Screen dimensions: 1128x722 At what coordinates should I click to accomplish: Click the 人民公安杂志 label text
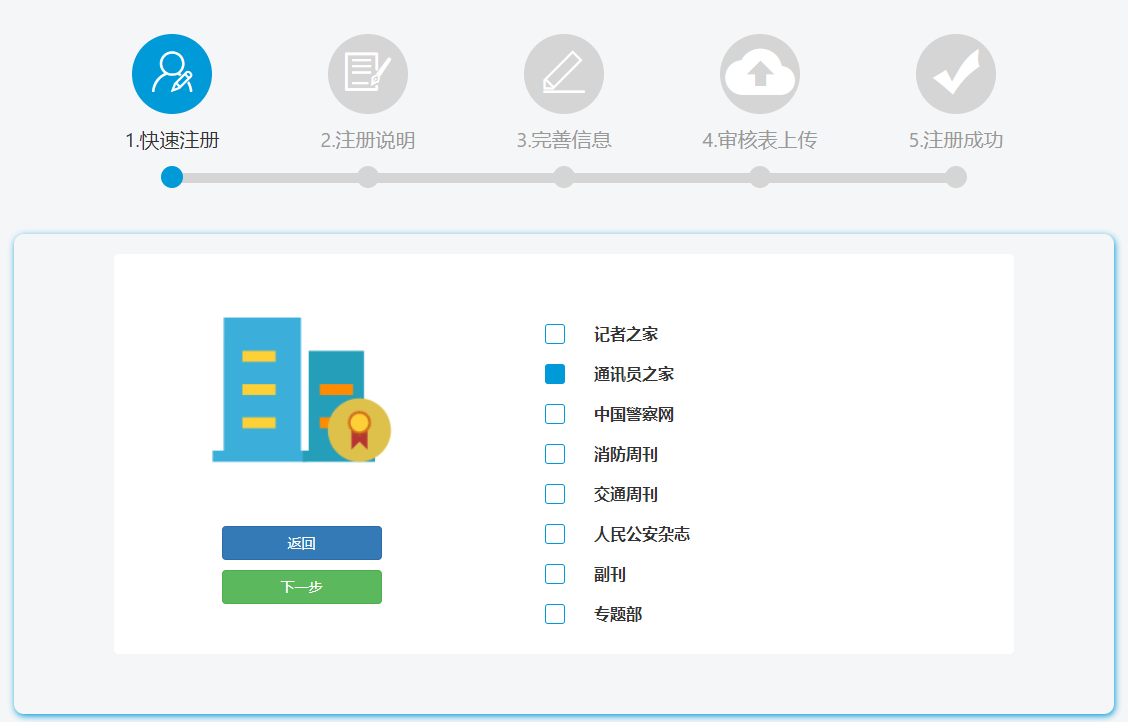pyautogui.click(x=642, y=534)
